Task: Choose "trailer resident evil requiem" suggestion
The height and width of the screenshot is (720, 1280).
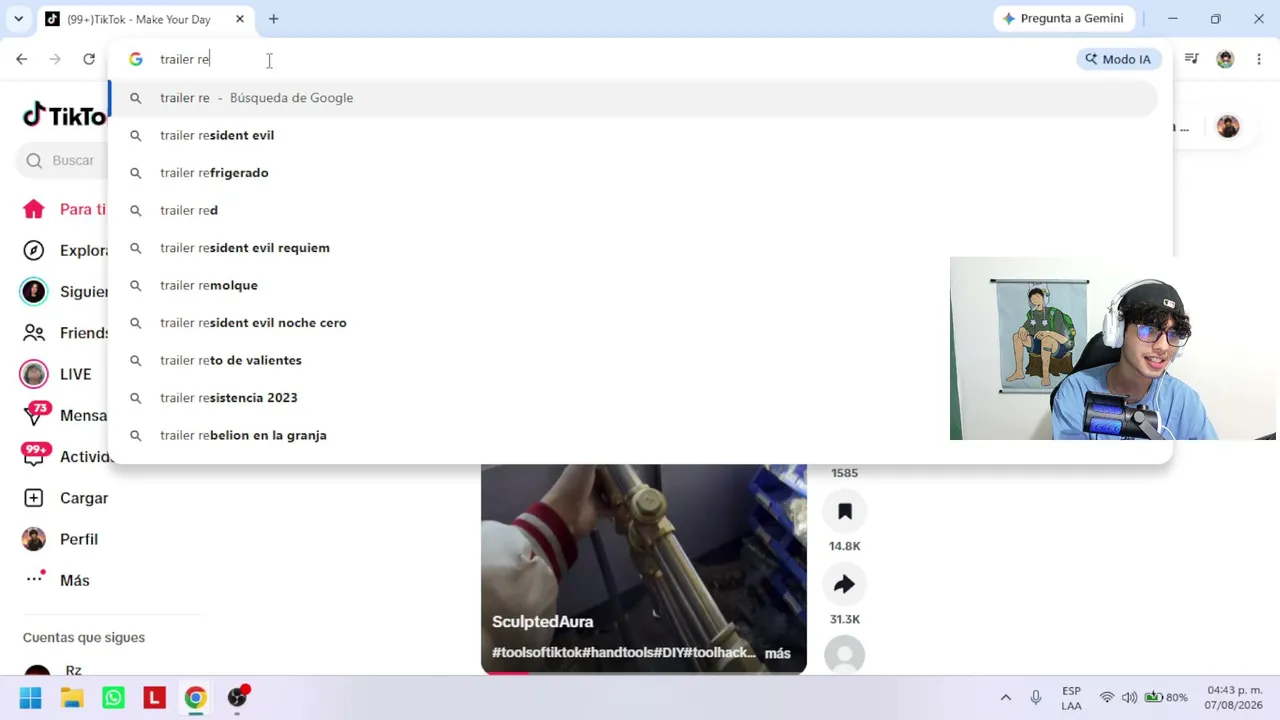Action: coord(633,248)
